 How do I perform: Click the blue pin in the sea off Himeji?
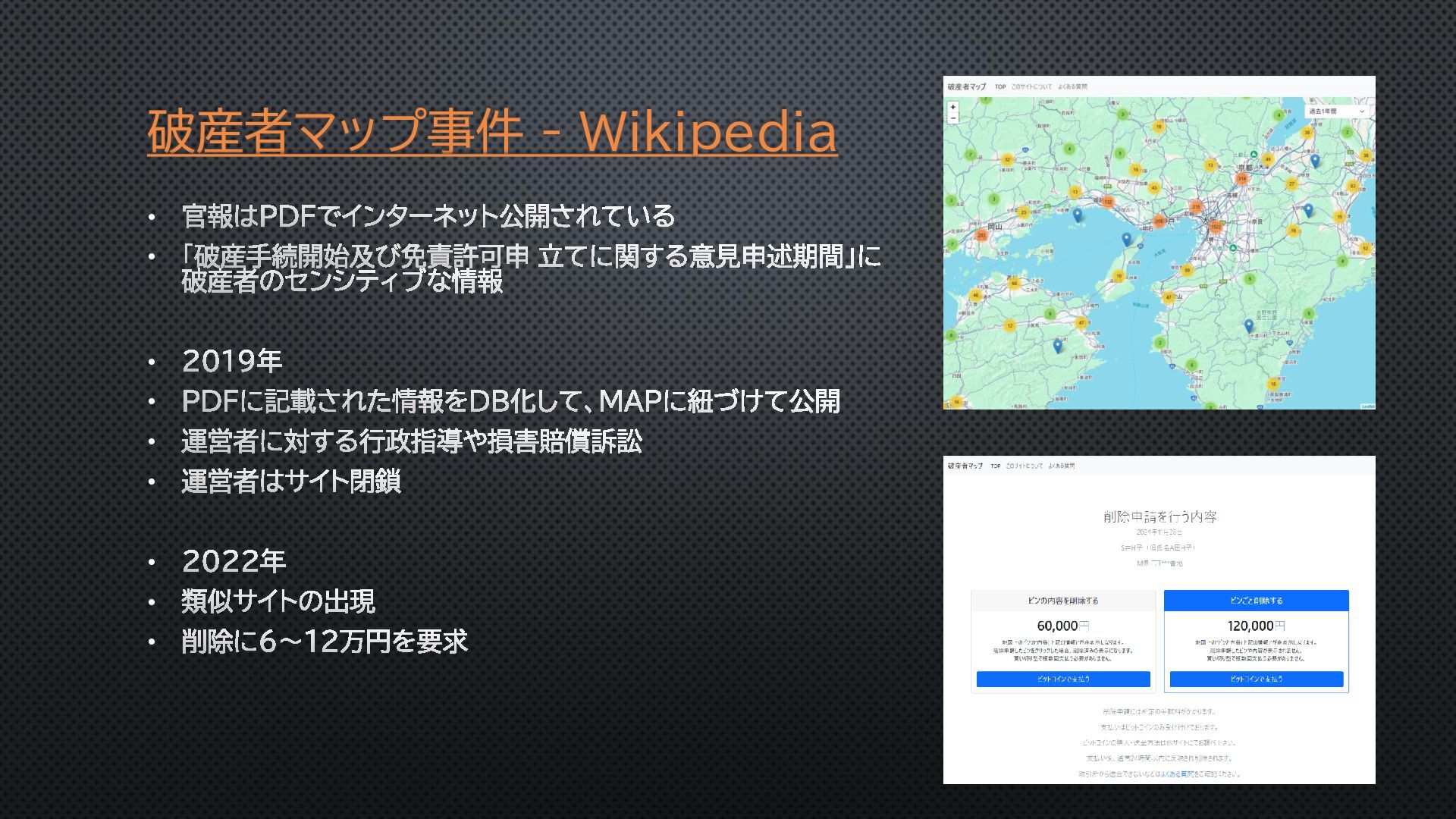coord(1078,215)
